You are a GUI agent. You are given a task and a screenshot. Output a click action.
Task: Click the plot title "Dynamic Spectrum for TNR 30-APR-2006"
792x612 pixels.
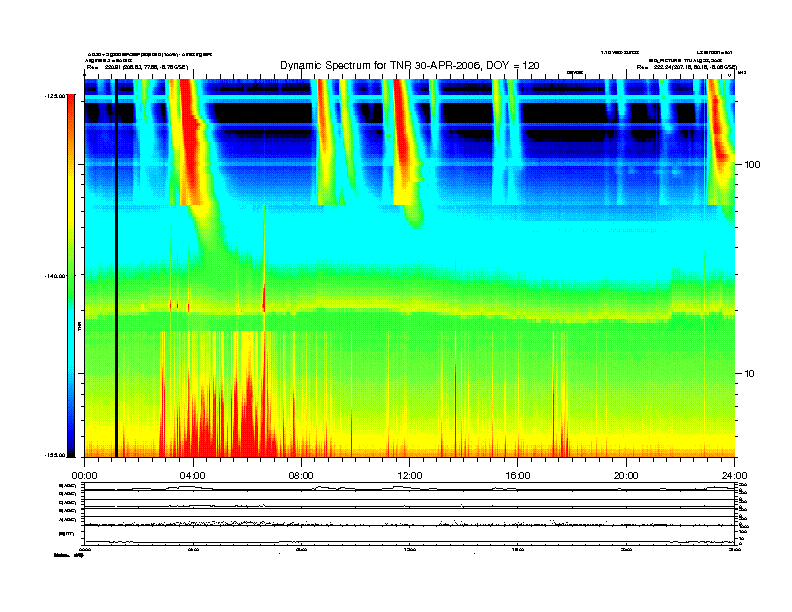pos(381,65)
